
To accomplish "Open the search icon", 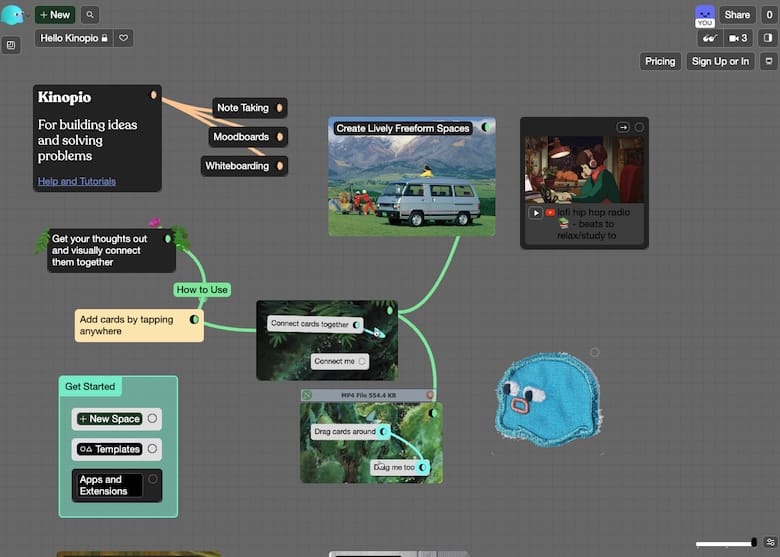I will [x=90, y=15].
